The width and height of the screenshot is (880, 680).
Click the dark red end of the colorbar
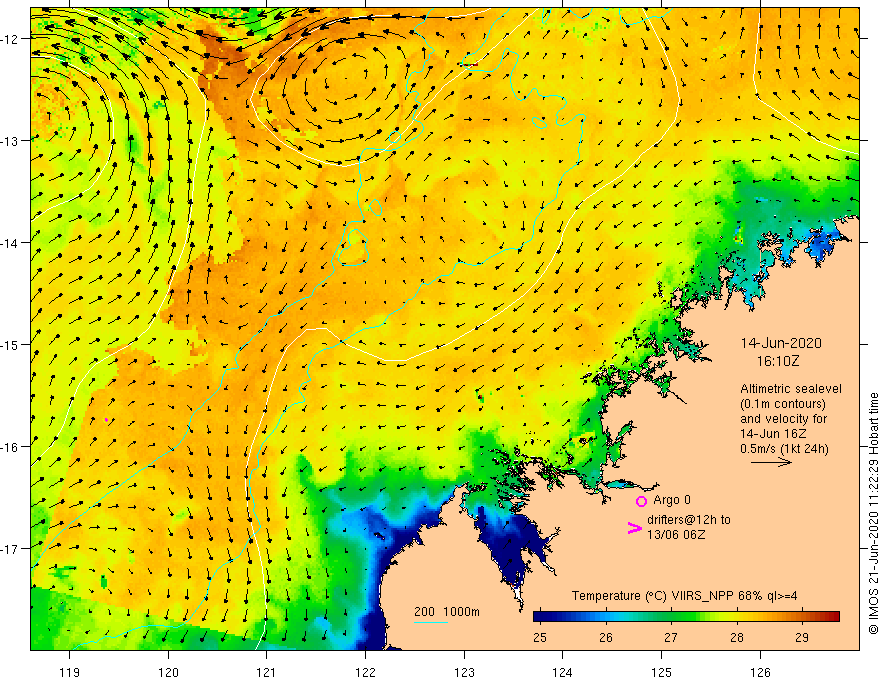832,617
